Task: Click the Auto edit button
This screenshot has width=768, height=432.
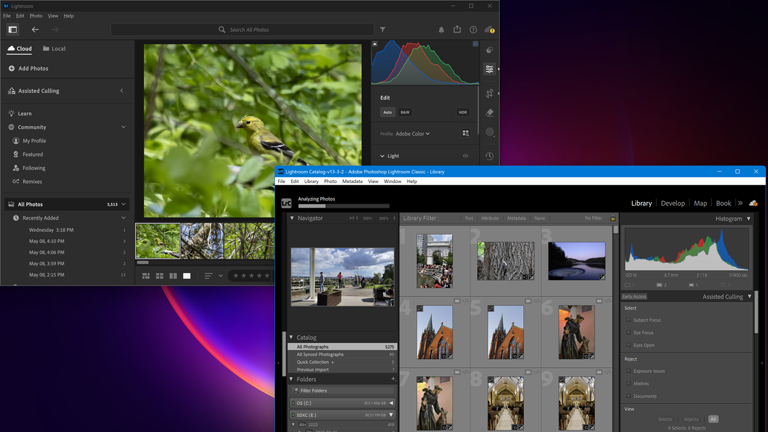Action: pos(387,112)
